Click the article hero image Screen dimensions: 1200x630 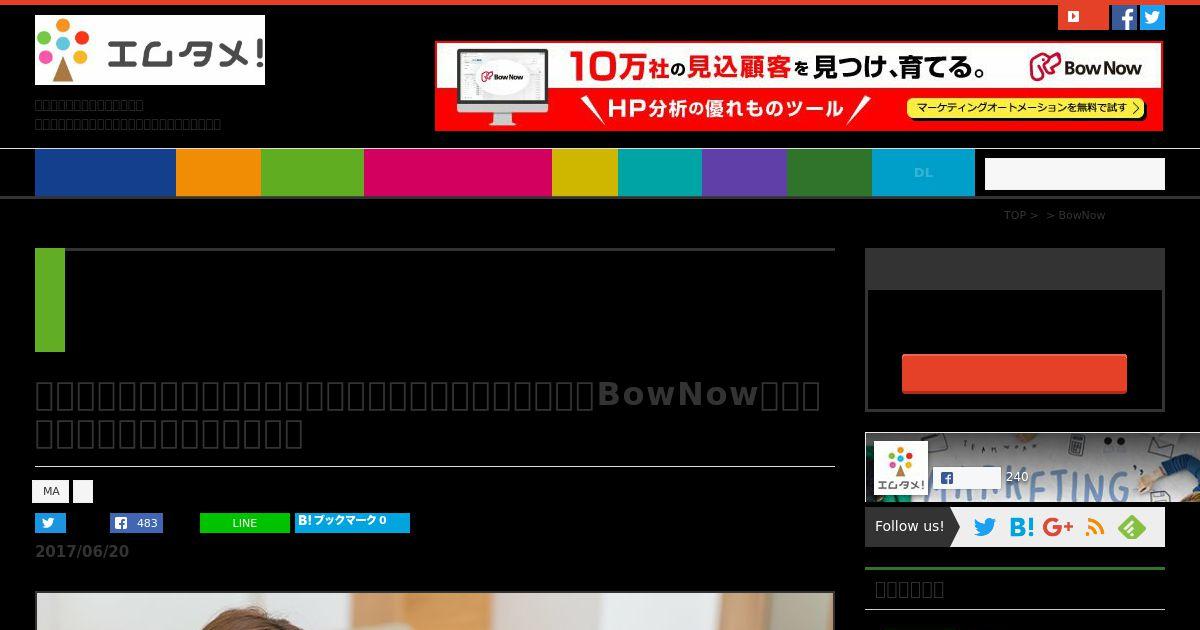tap(435, 611)
